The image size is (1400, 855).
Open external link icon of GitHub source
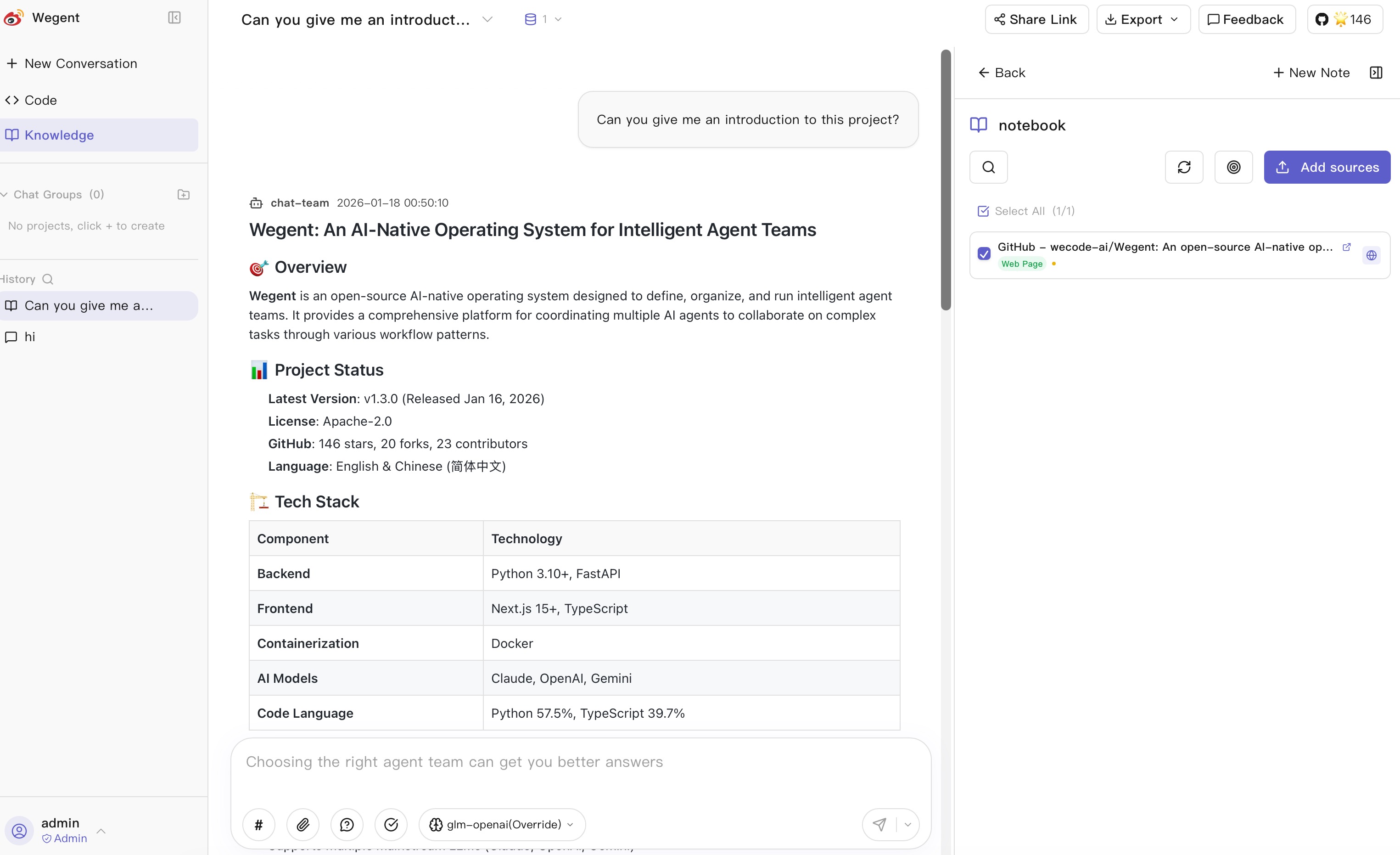(x=1346, y=247)
